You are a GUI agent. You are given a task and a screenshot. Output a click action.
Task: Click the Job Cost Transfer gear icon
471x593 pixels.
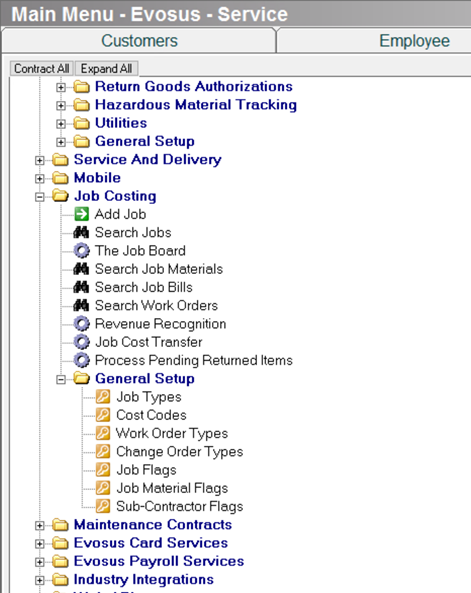(81, 342)
